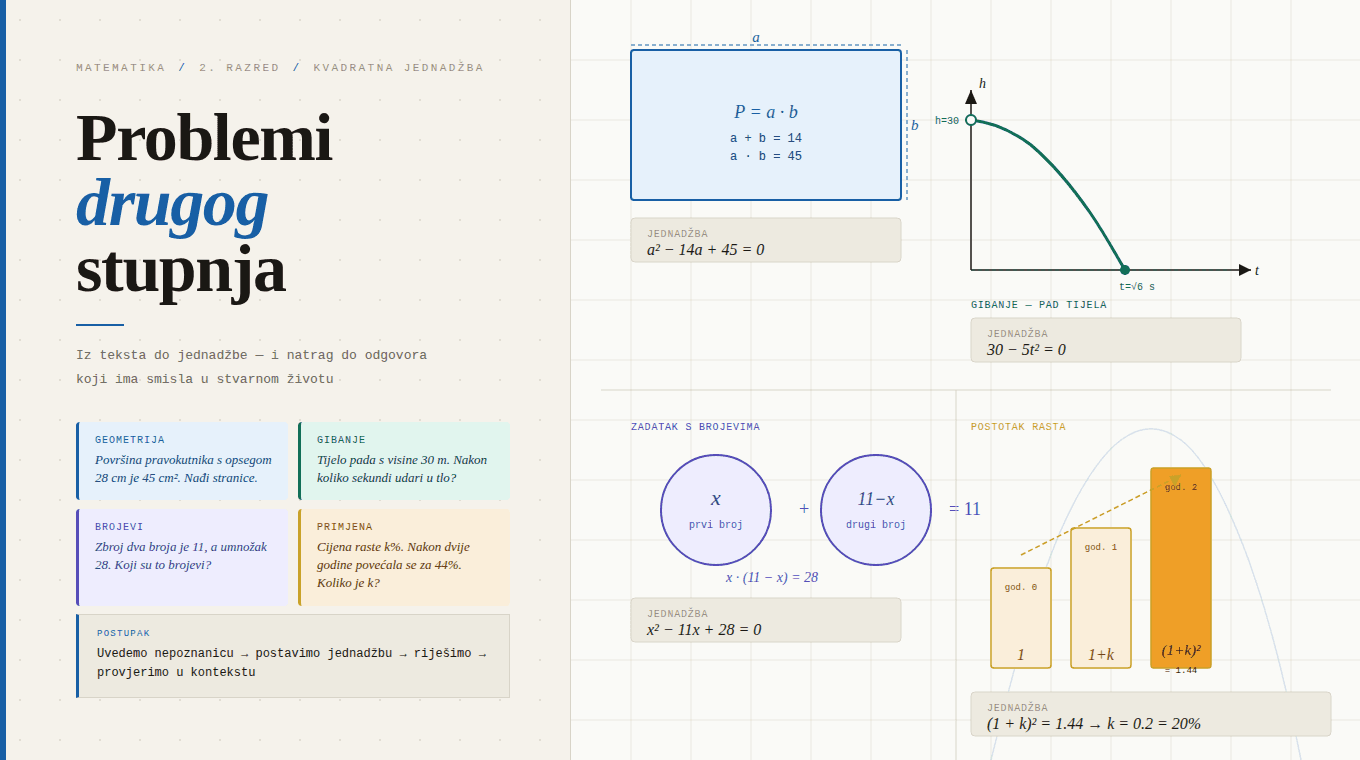Click equation a² − 14a + 45 = 0

(x=706, y=249)
